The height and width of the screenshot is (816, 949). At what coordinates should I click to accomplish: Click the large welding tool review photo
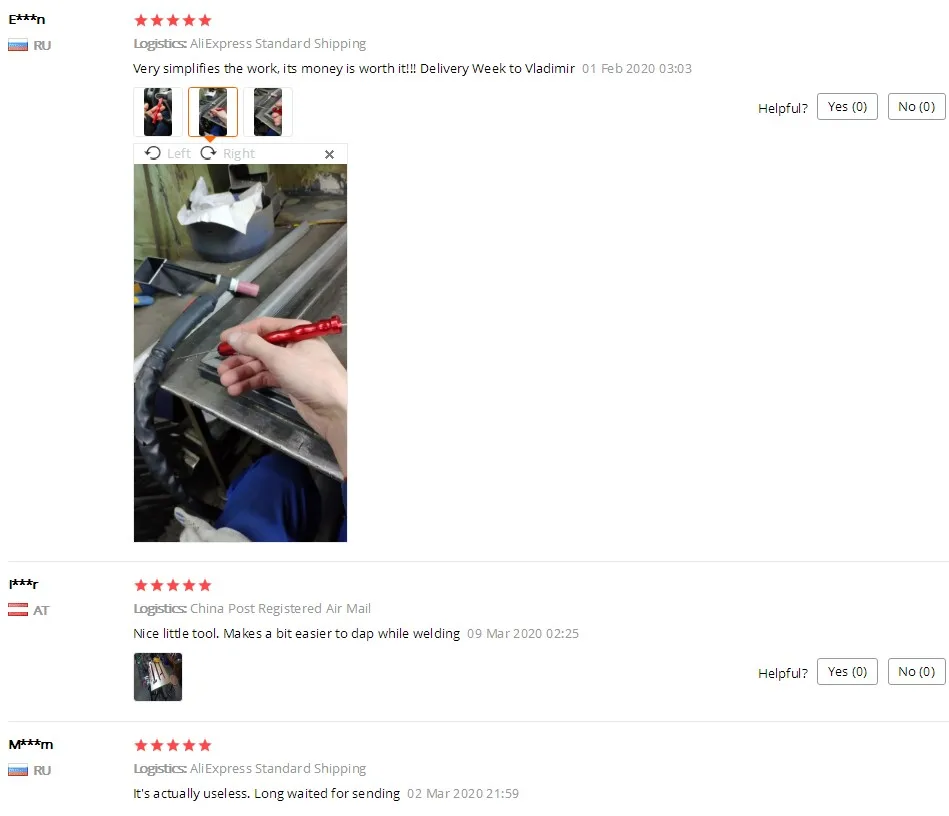pos(240,353)
